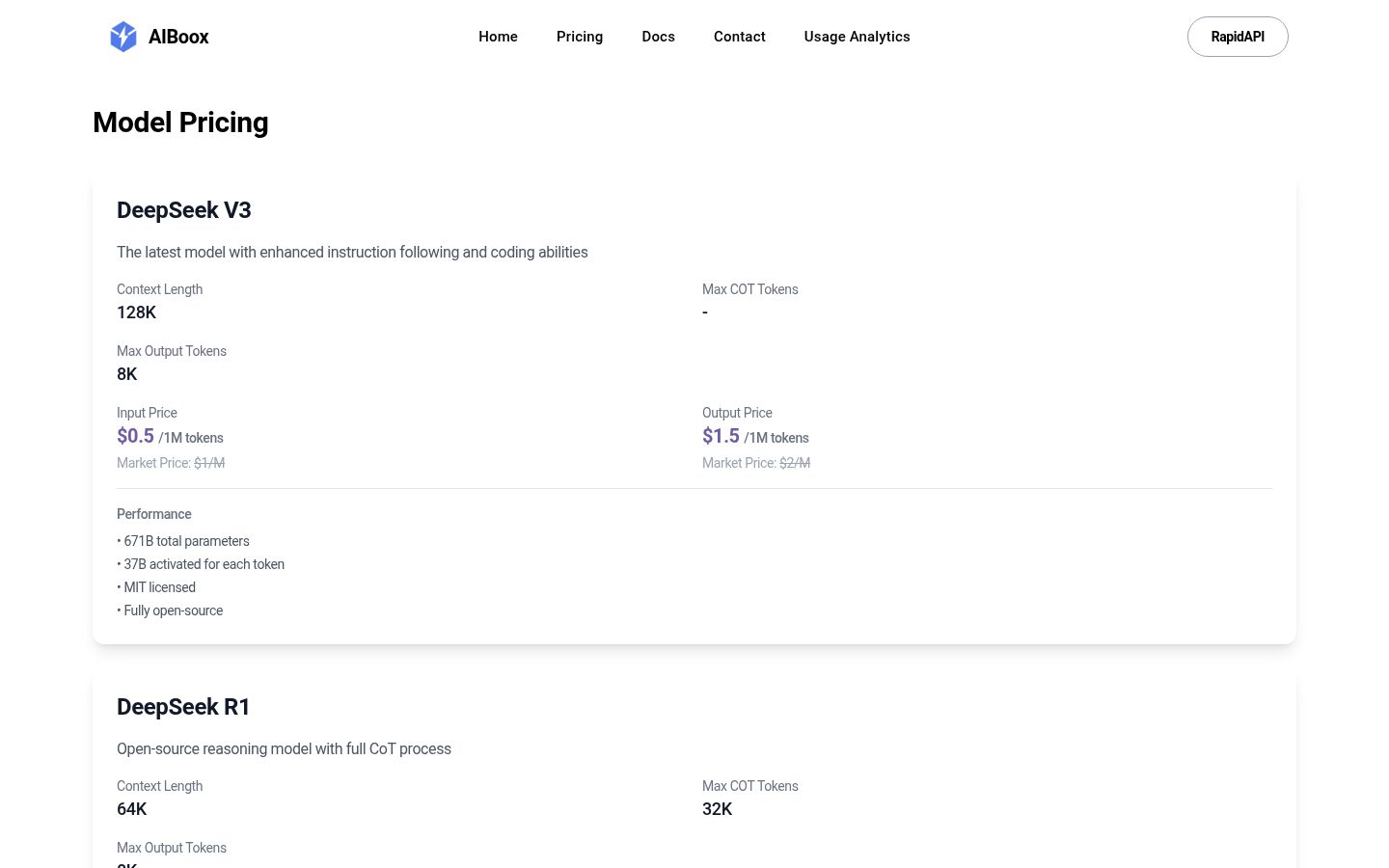Click the $0.5 input price

point(135,436)
